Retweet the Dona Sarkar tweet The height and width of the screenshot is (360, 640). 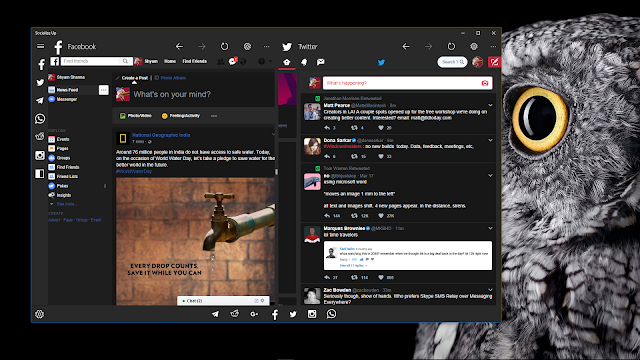pos(354,156)
